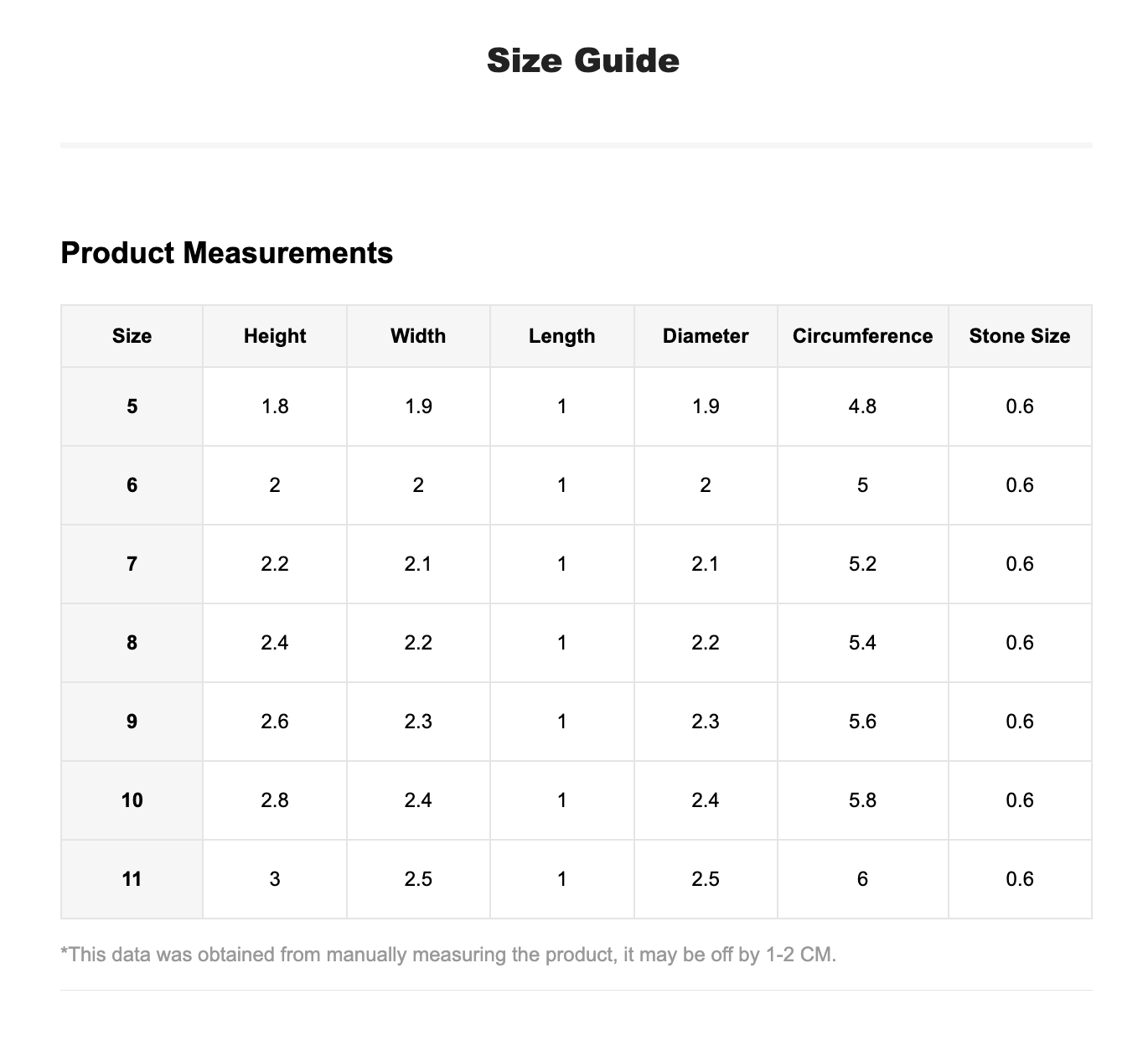
Task: Select the Diameter column header
Action: click(706, 336)
